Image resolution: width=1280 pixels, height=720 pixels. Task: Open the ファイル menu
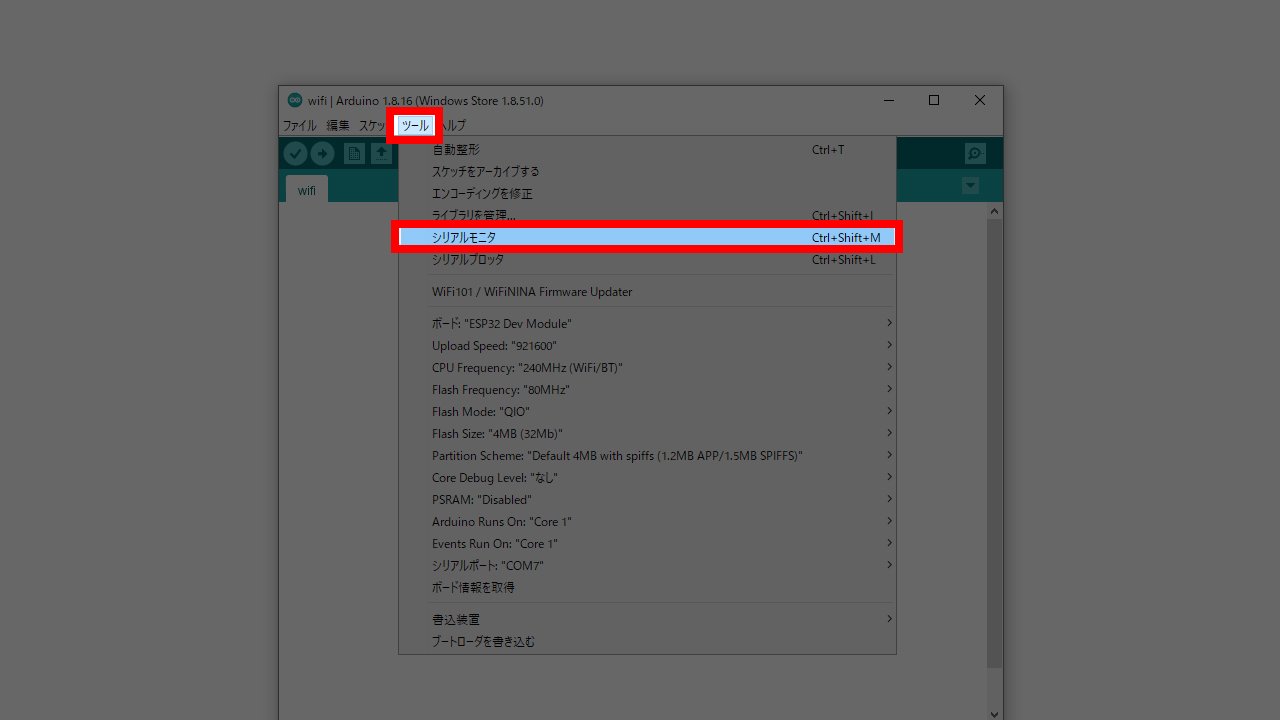(299, 126)
